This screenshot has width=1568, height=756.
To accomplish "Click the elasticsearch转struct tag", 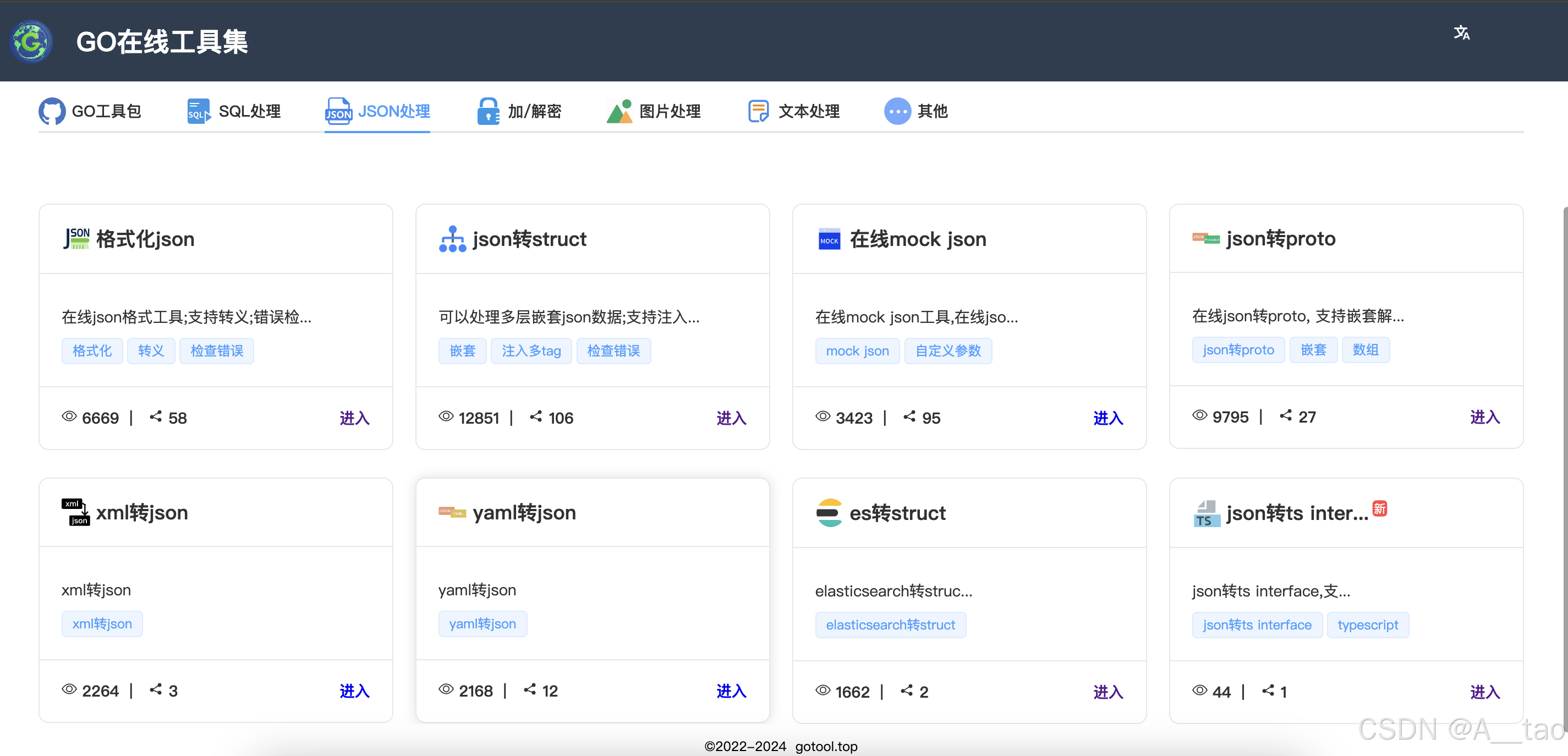I will tap(890, 625).
